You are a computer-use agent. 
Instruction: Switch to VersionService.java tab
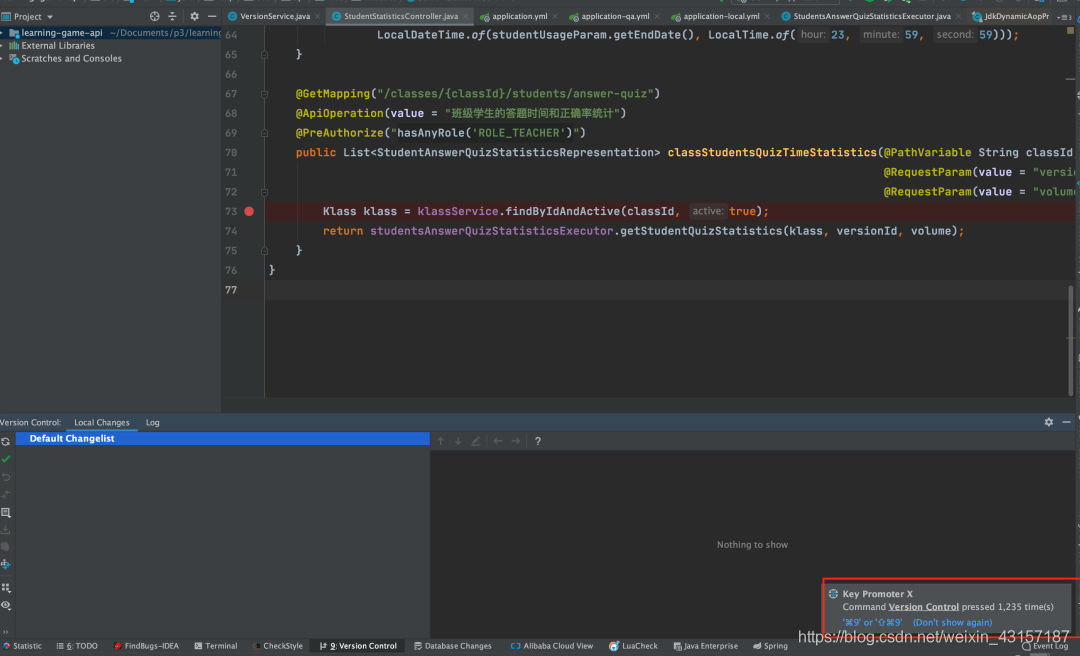(275, 16)
